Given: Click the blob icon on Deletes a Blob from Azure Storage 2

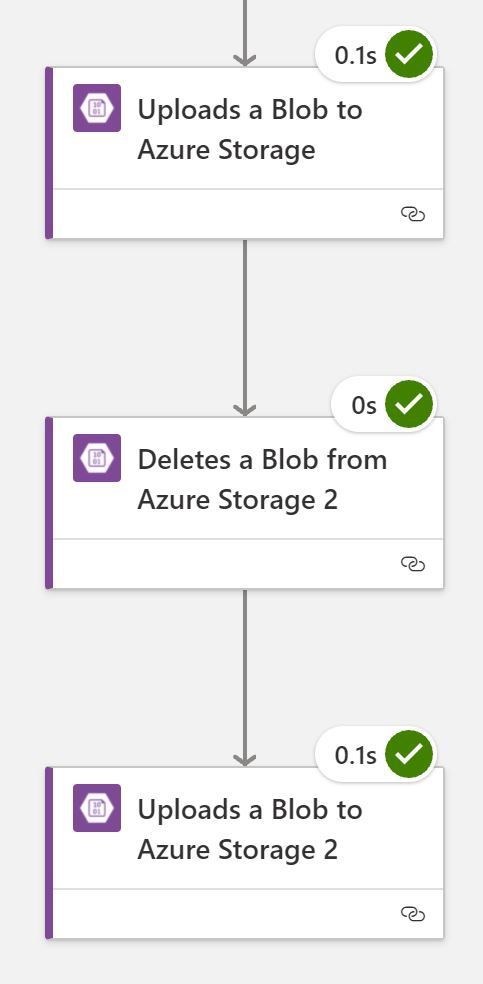Looking at the screenshot, I should pos(97,458).
